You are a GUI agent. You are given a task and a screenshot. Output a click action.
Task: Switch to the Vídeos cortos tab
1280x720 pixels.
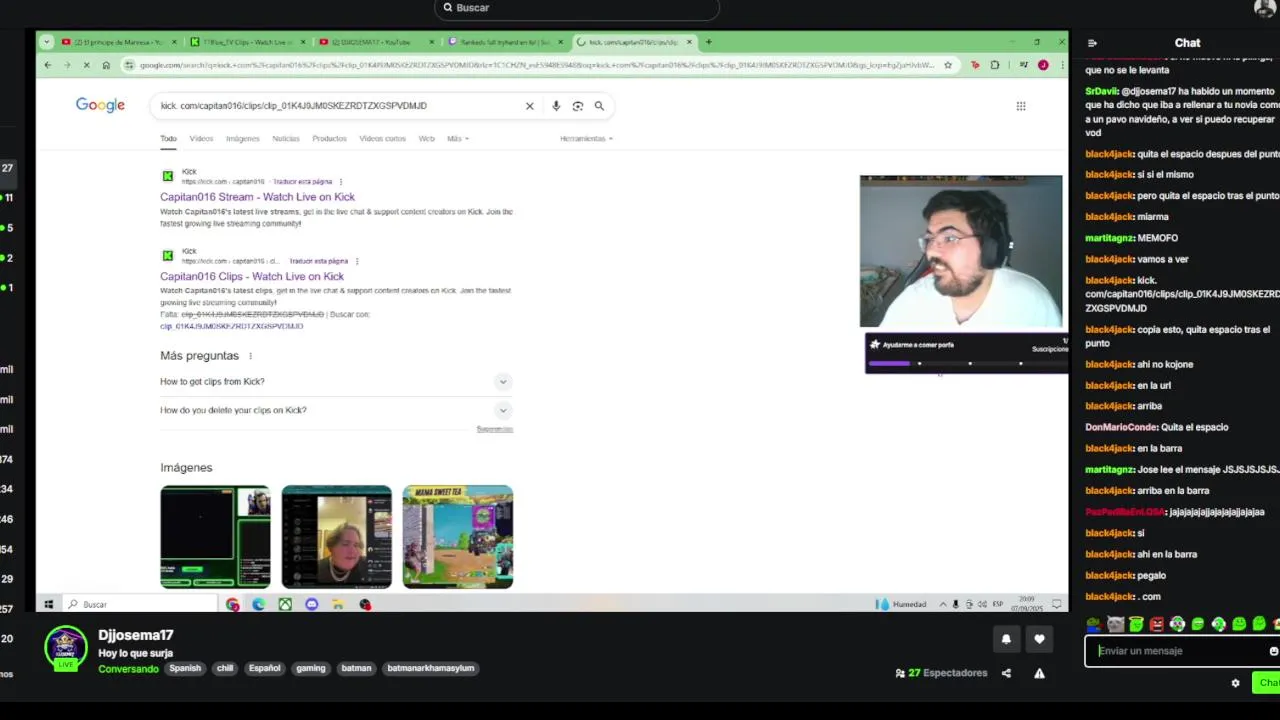coord(382,139)
